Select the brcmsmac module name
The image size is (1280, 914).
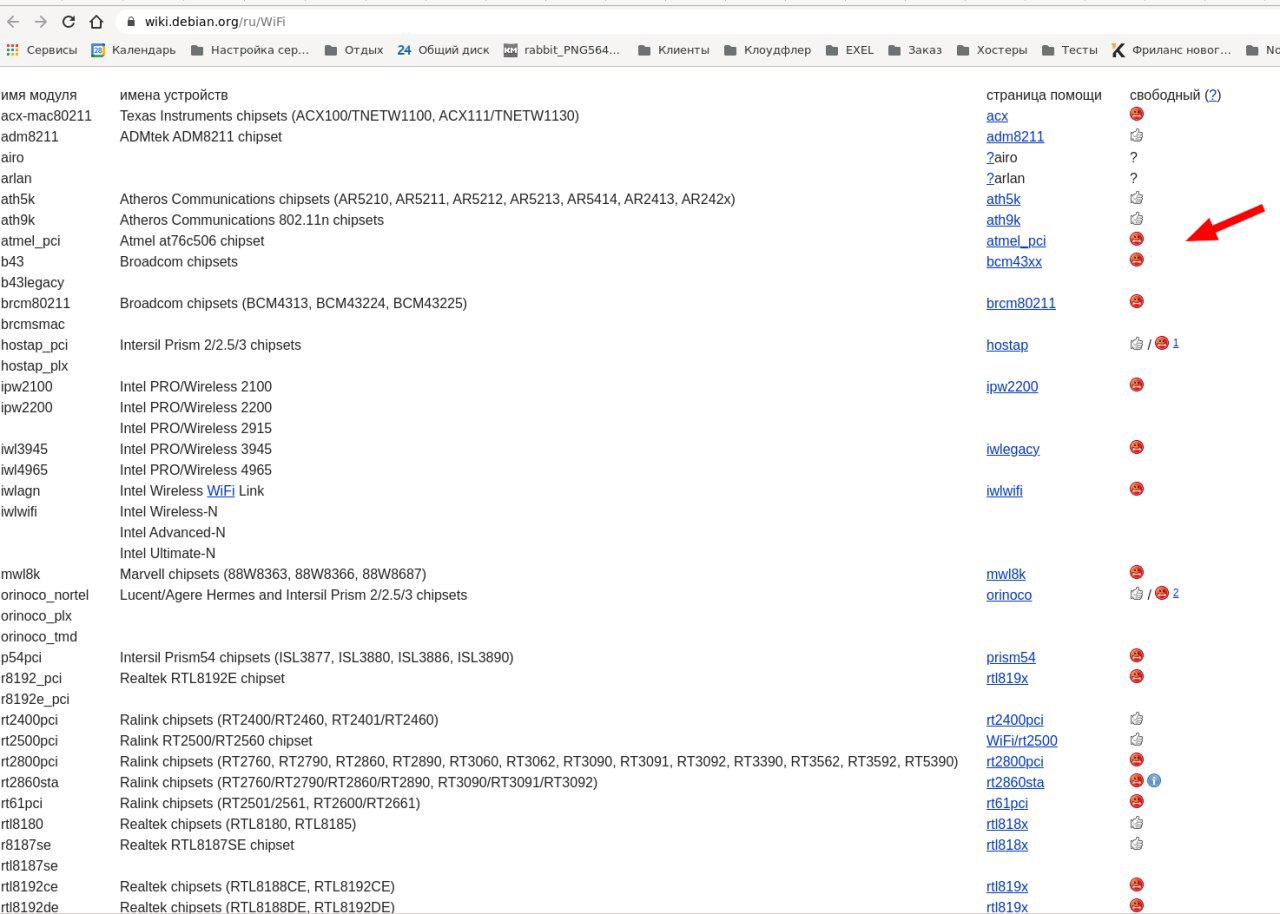click(x=33, y=324)
